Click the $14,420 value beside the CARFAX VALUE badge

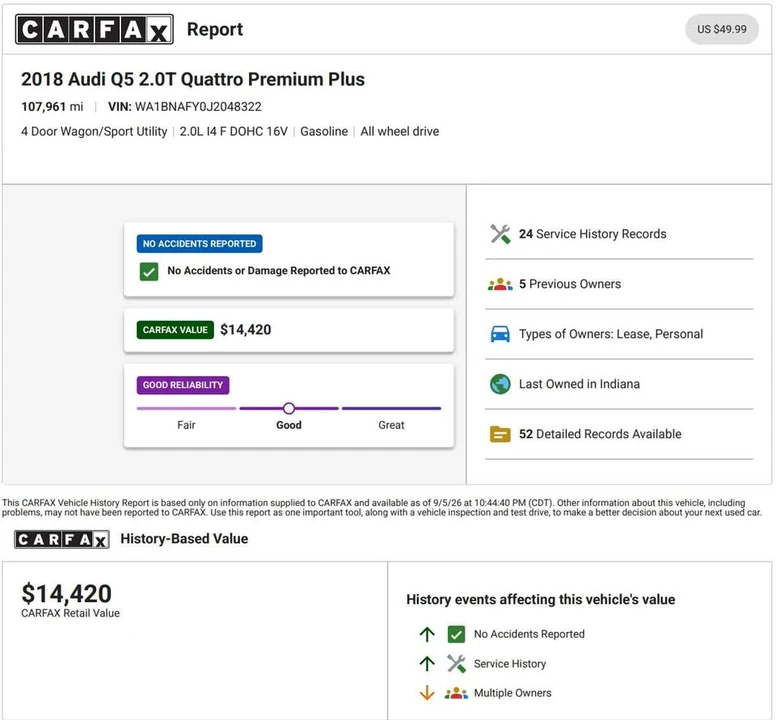(x=245, y=330)
